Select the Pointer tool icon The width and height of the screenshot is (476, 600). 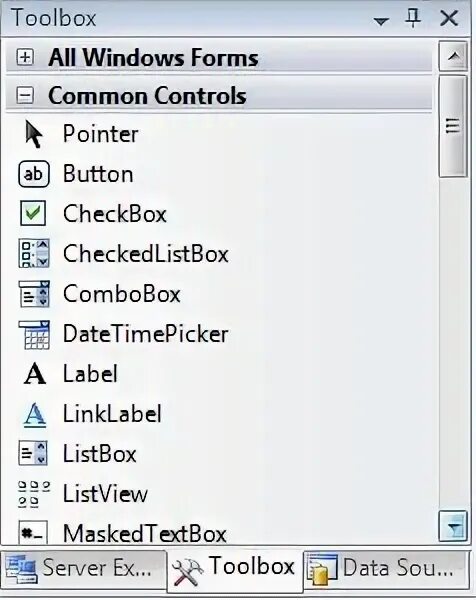tap(34, 134)
